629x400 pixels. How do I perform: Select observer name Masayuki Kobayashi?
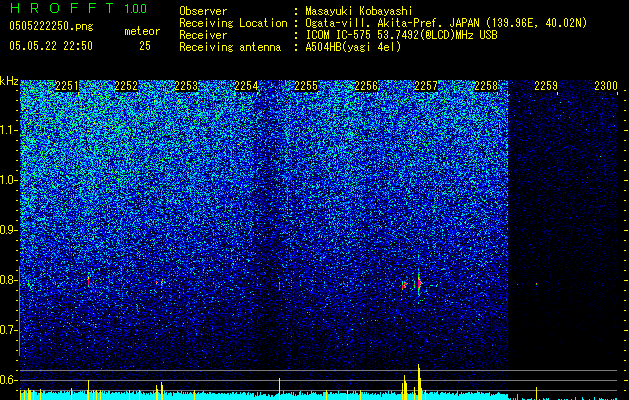pyautogui.click(x=359, y=11)
